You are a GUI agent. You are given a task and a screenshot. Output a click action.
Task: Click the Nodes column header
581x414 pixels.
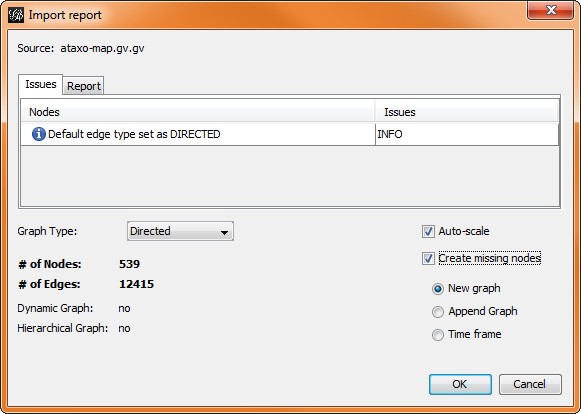pyautogui.click(x=198, y=112)
